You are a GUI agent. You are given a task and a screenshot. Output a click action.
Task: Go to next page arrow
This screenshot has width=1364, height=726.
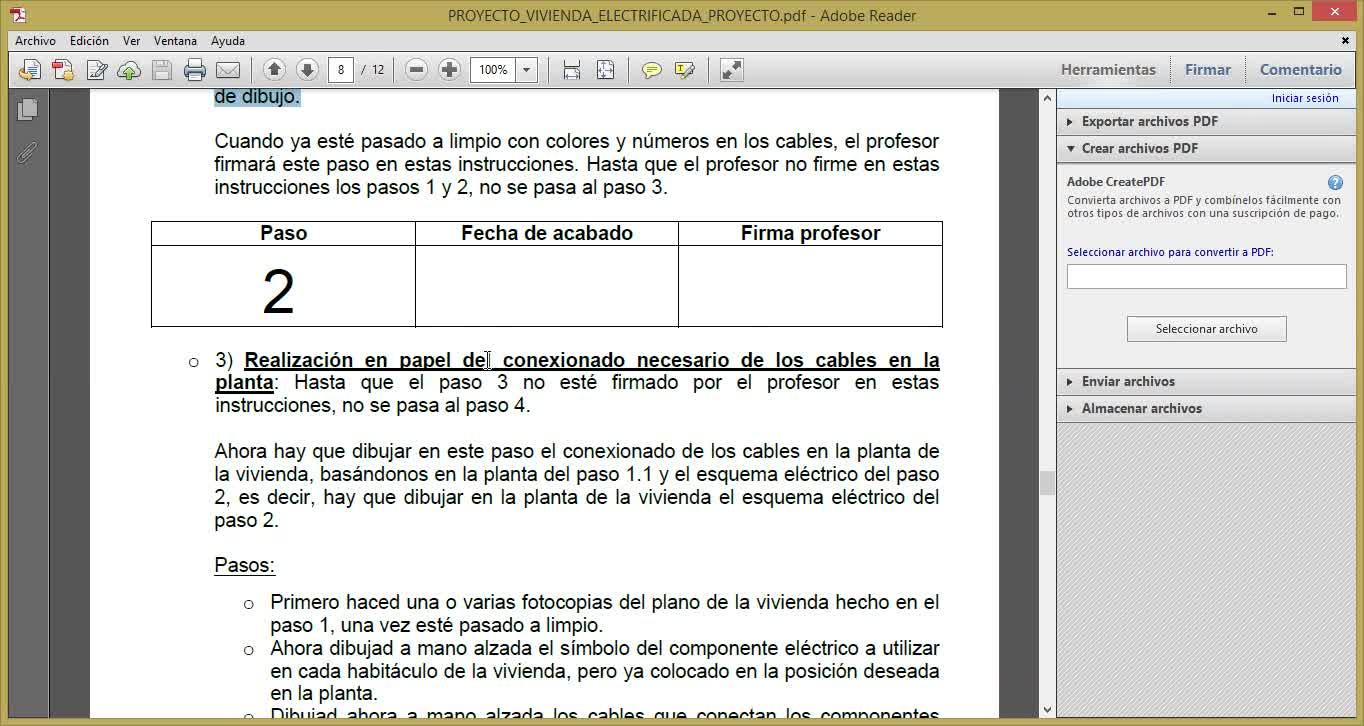click(x=307, y=70)
